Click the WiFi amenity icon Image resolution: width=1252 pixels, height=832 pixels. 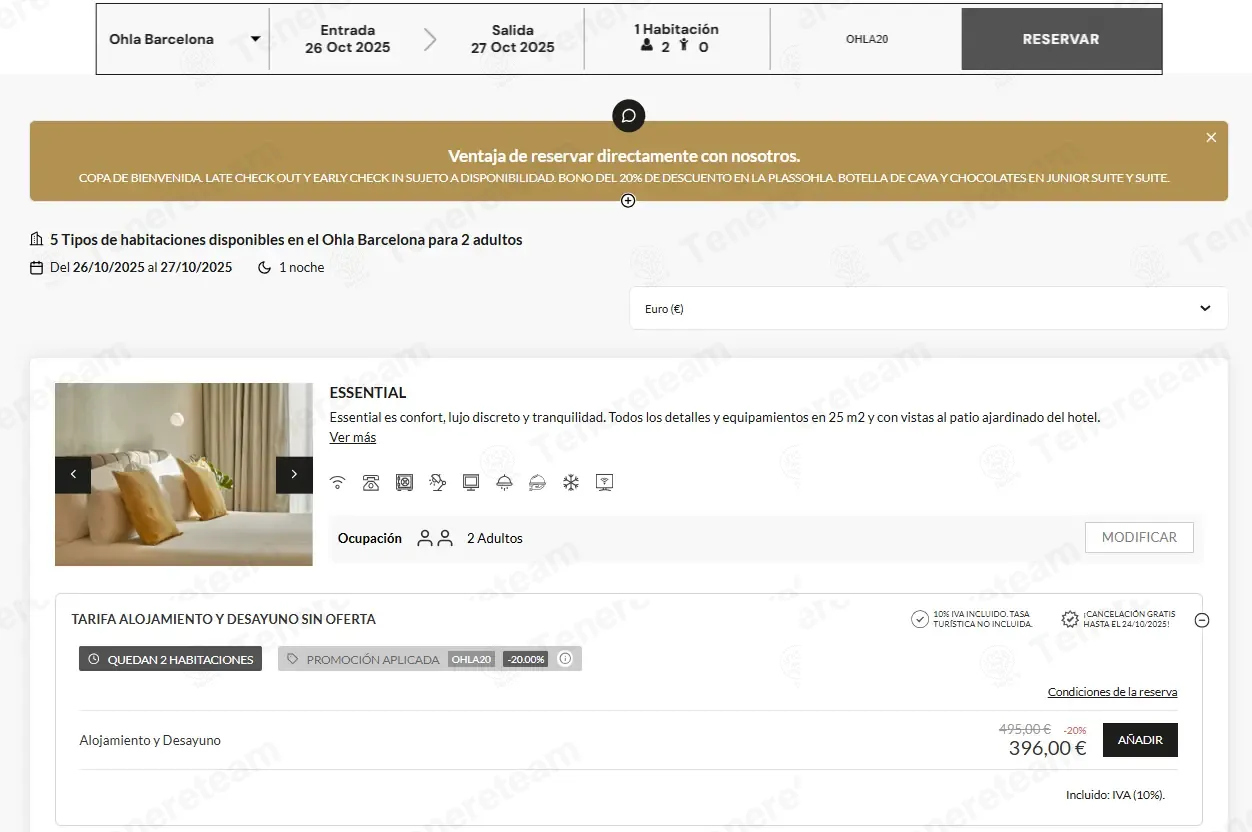click(x=338, y=483)
